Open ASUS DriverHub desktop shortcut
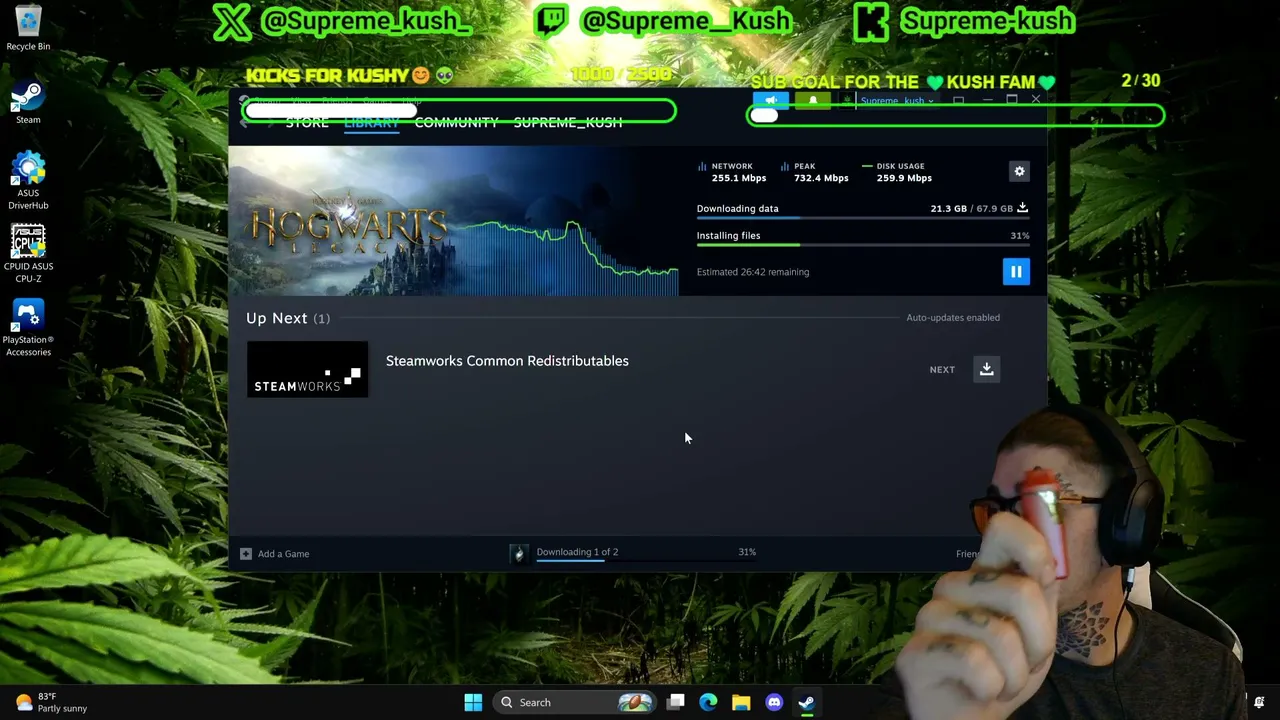The width and height of the screenshot is (1280, 720). click(28, 181)
